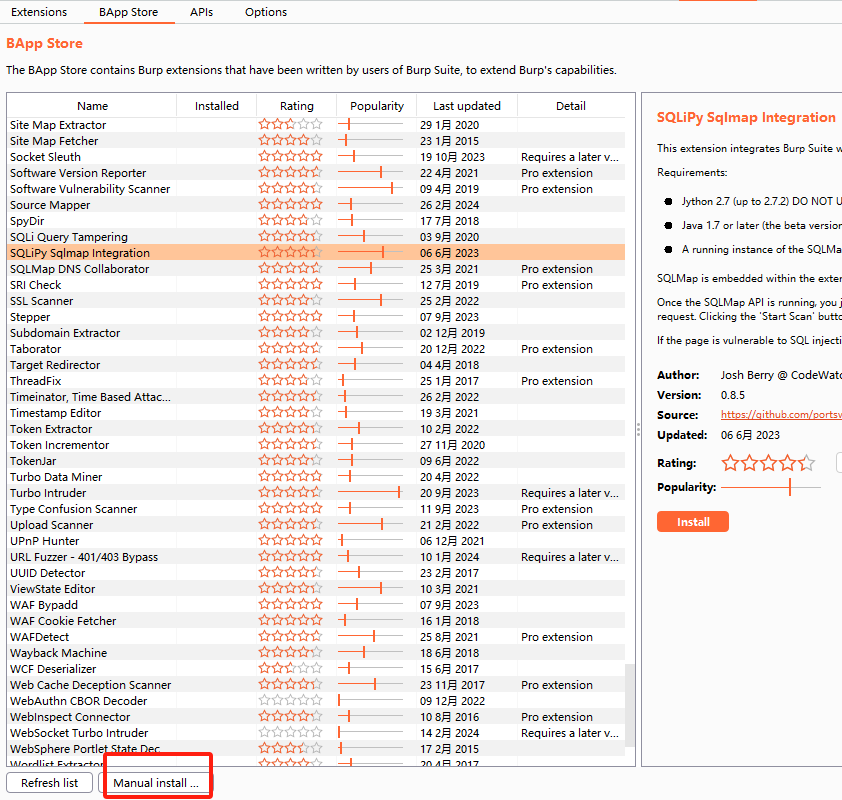Select WAF Cookie Fetcher row
This screenshot has height=800, width=842.
point(316,621)
